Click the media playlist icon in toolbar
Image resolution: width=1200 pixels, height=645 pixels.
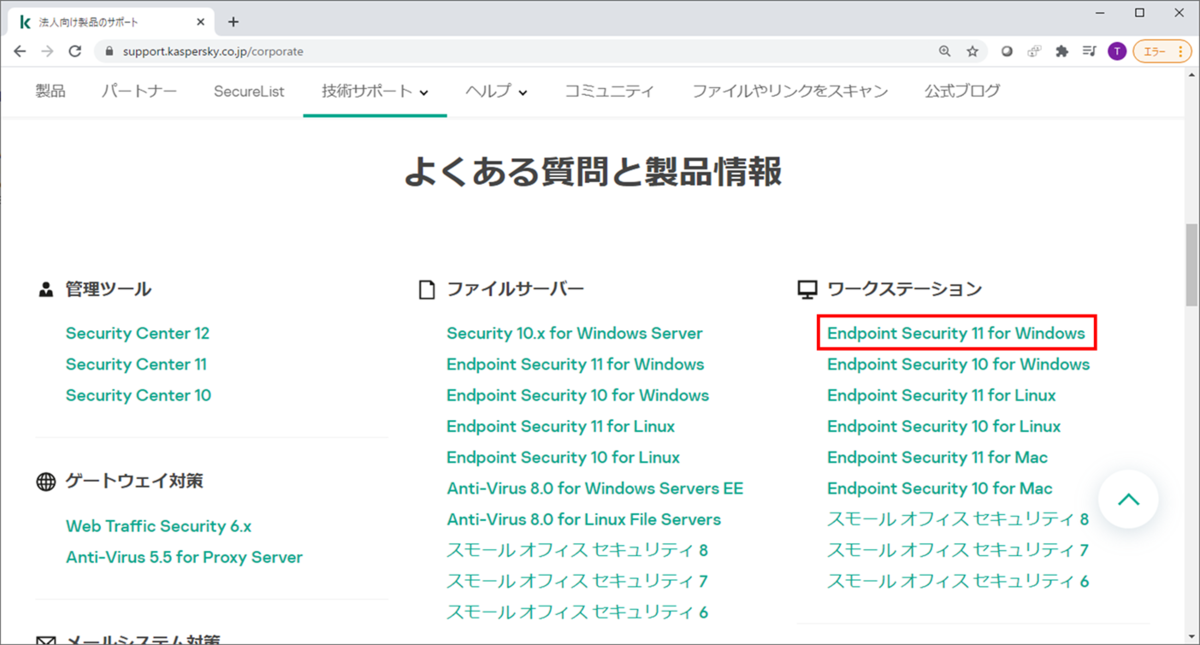tap(1089, 51)
